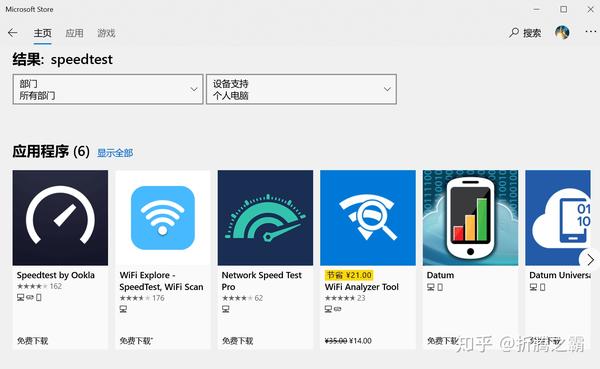This screenshot has width=600, height=369.
Task: Expand the 设备支持 个人电脑 dropdown
Action: (x=301, y=89)
